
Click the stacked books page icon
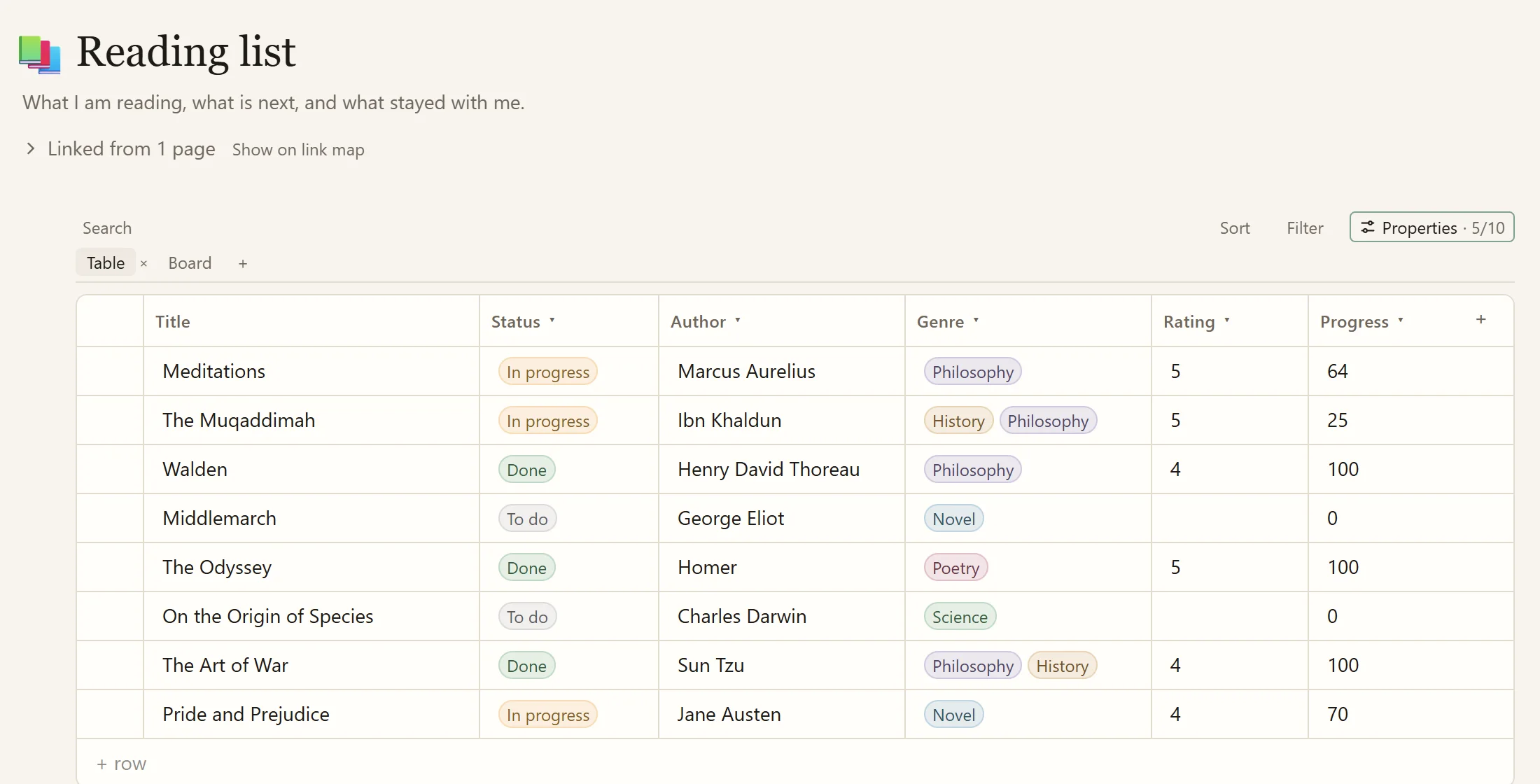(x=40, y=53)
